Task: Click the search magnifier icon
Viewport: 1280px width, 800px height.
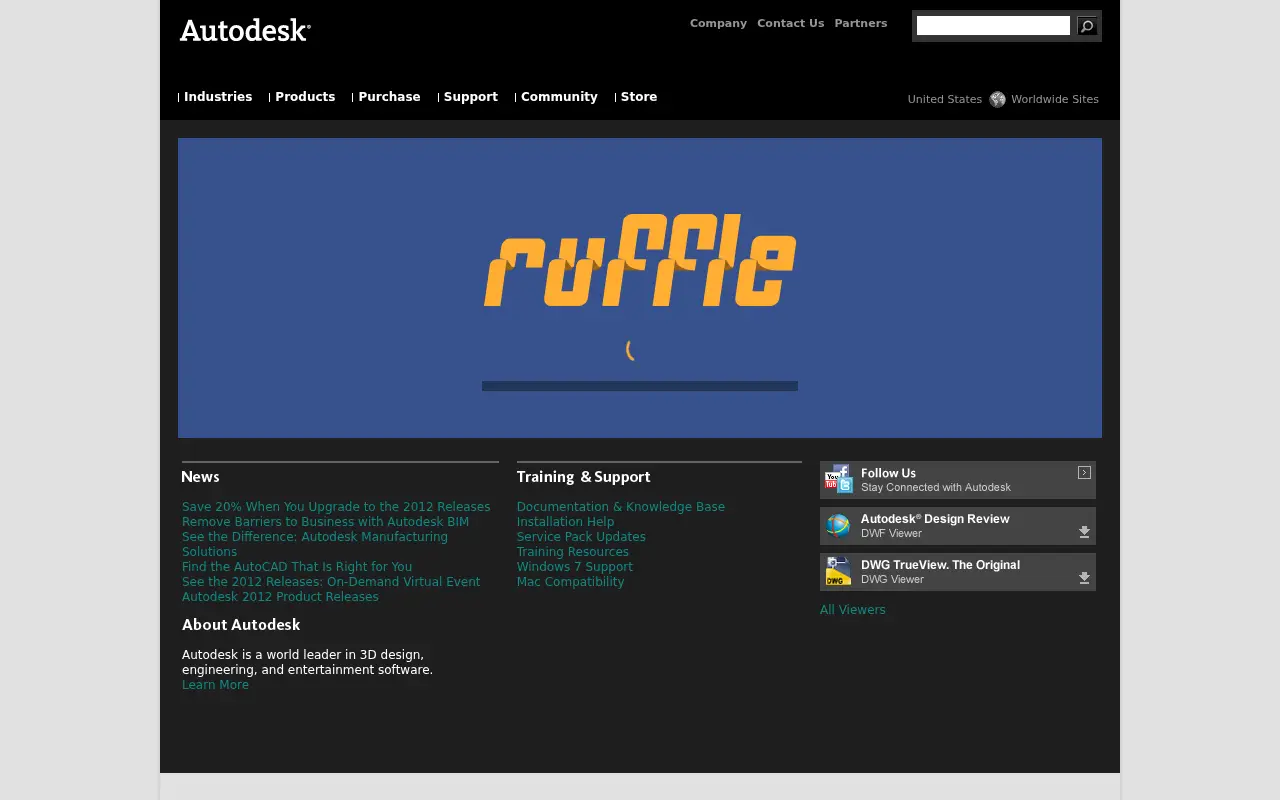Action: pyautogui.click(x=1087, y=26)
